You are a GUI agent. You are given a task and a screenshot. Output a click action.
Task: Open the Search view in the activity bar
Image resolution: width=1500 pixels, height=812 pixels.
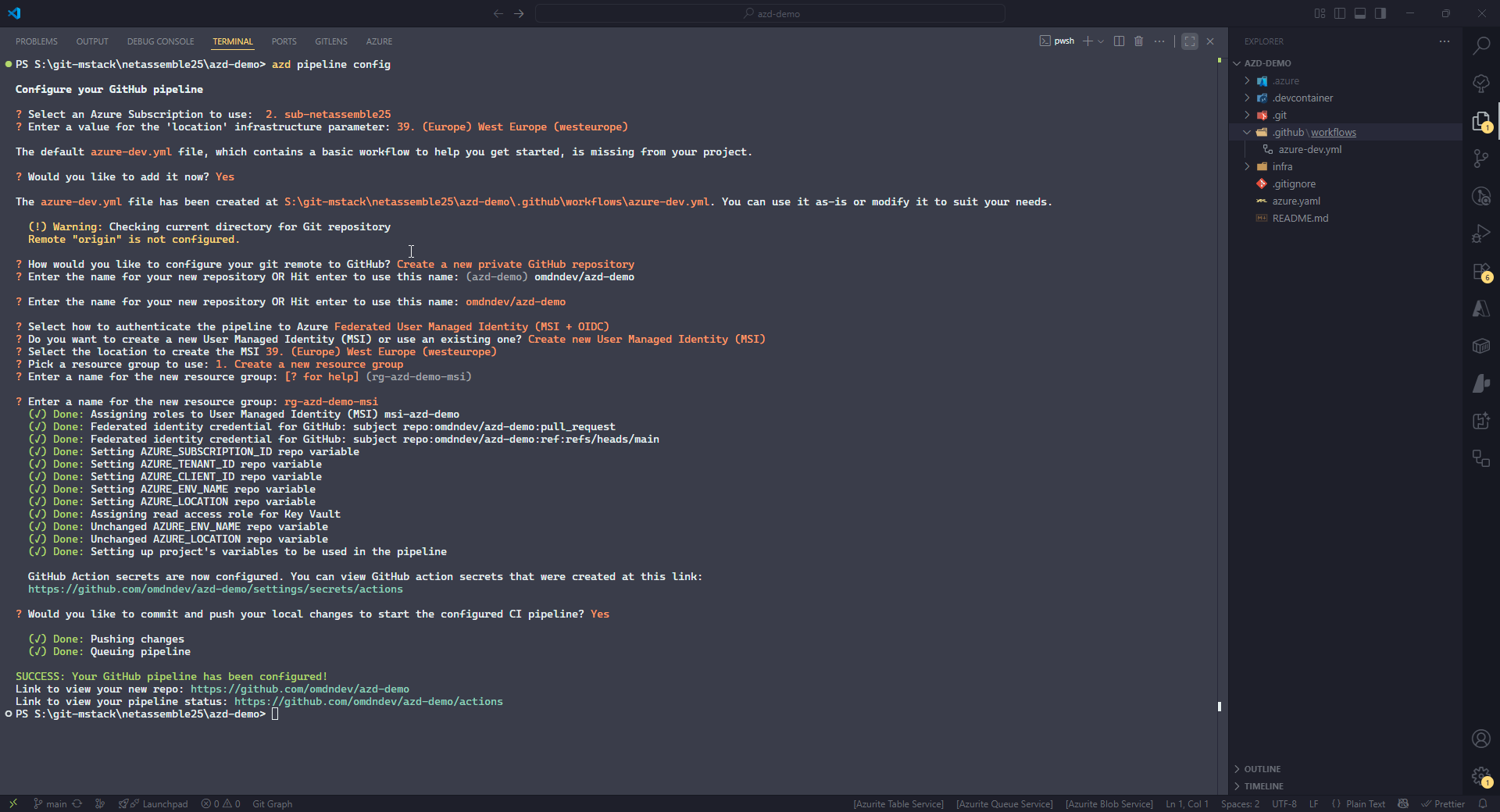[x=1481, y=45]
